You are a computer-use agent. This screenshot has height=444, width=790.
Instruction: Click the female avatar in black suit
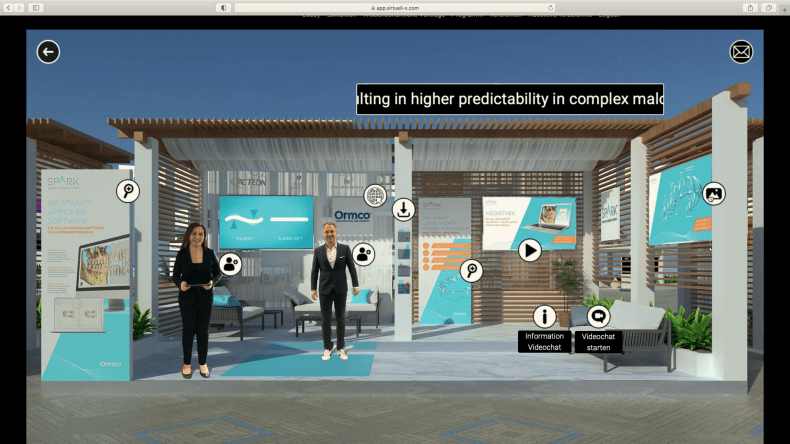[x=195, y=300]
